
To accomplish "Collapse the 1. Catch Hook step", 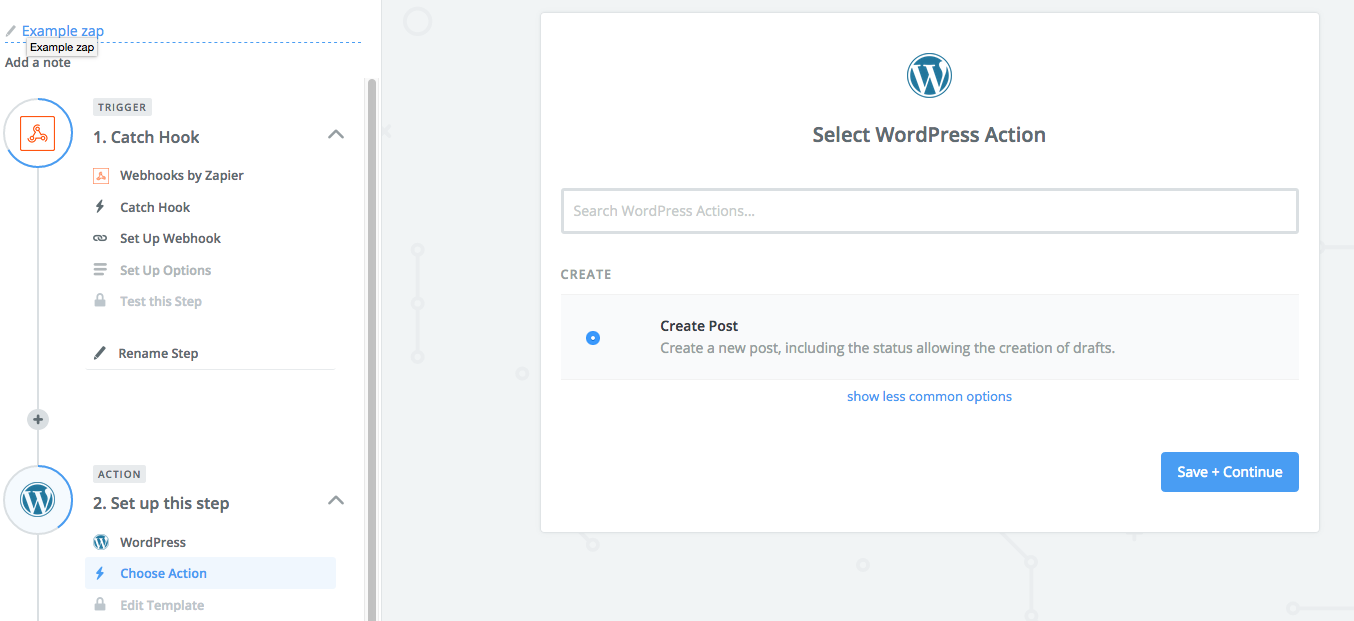I will pos(336,134).
